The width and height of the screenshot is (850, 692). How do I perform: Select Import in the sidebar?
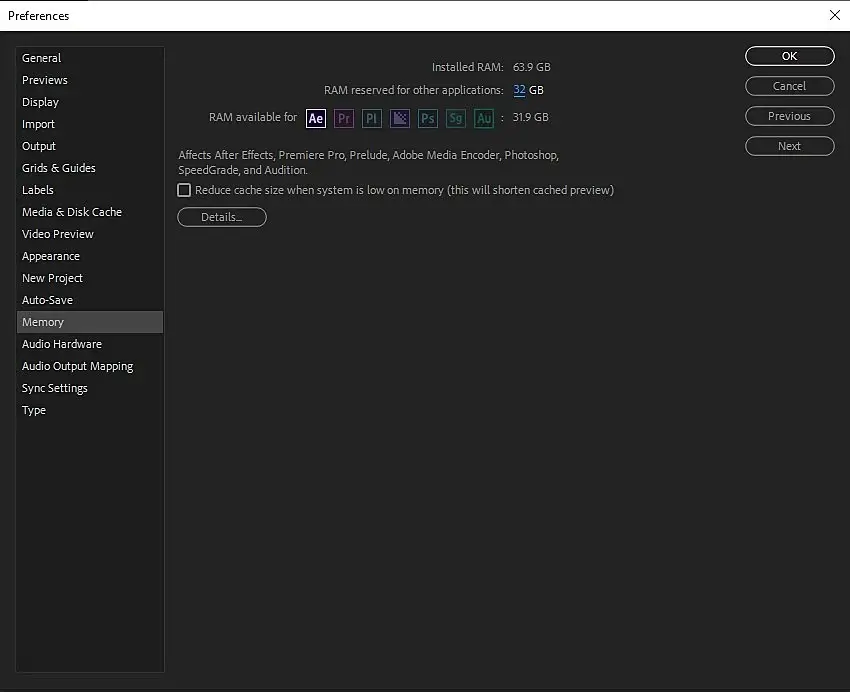[x=90, y=124]
